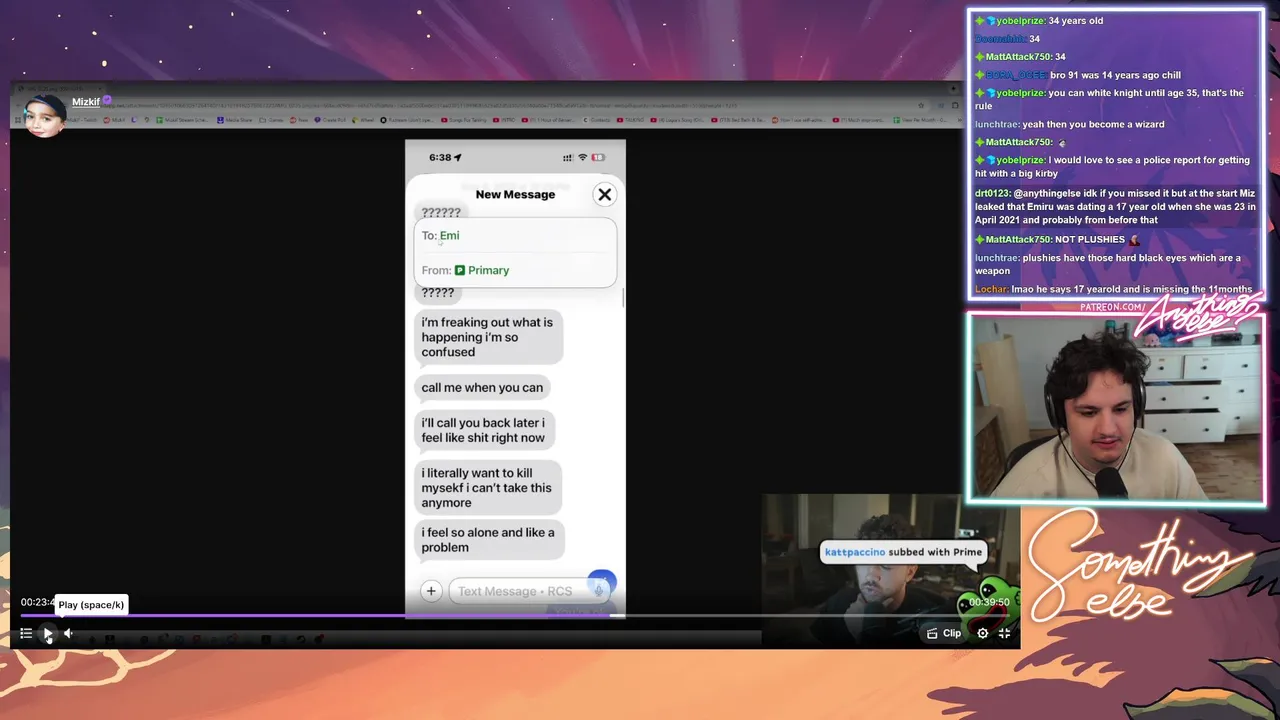Open the chapters list icon
Viewport: 1280px width, 720px height.
point(26,633)
